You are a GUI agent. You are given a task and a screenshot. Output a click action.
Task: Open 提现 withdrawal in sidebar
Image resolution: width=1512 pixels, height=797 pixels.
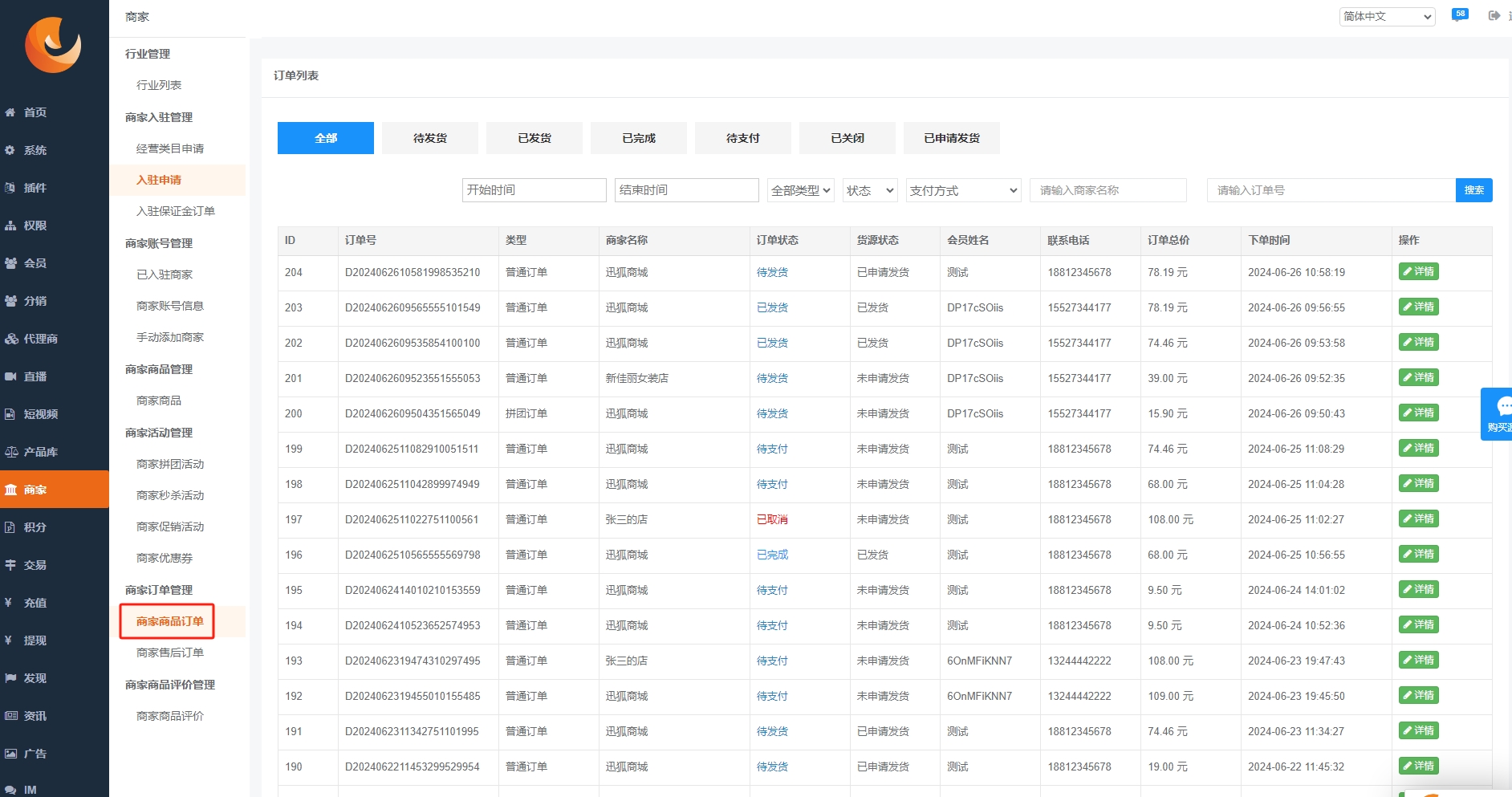55,640
